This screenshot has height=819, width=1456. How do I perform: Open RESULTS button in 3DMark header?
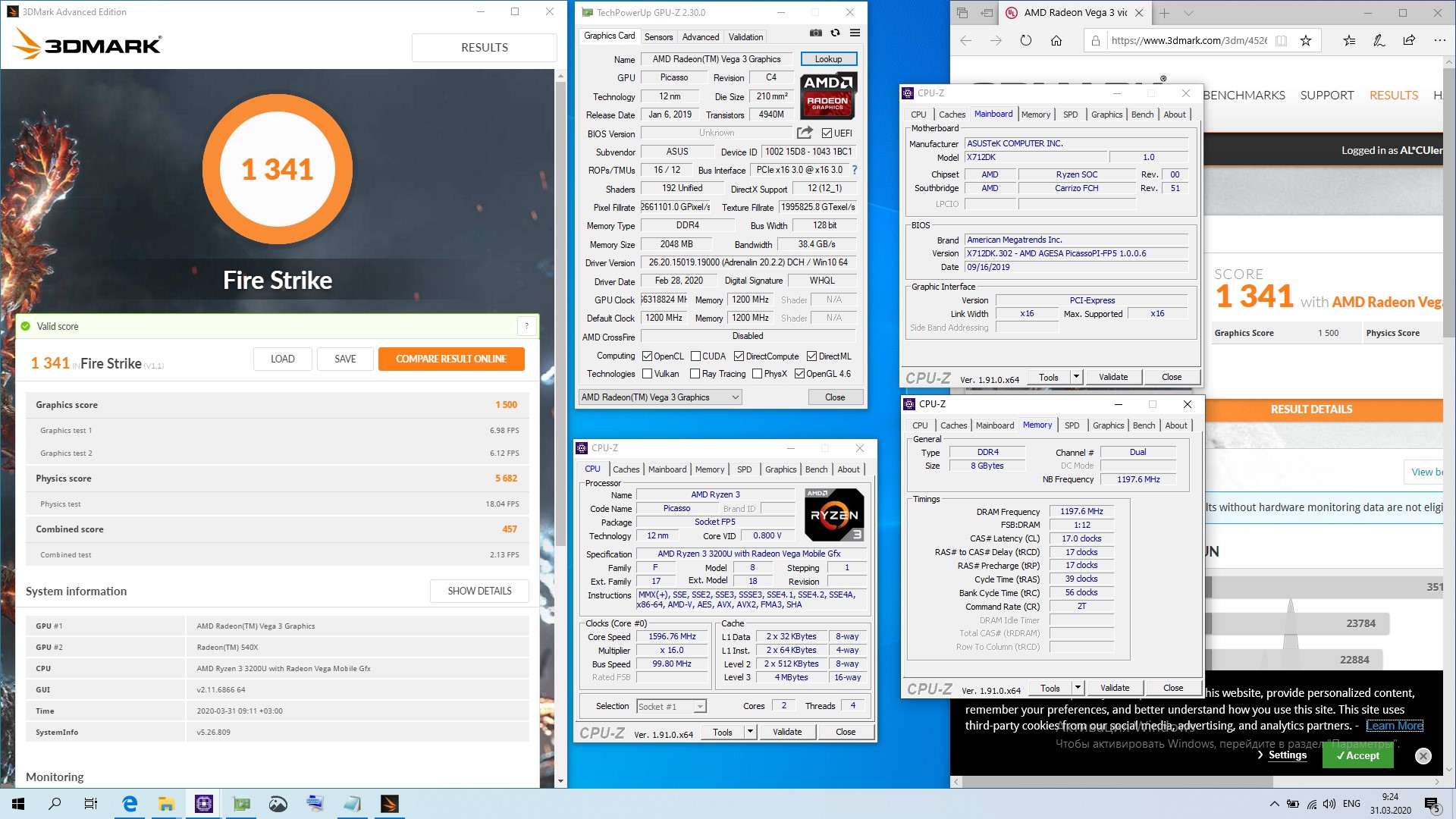click(485, 47)
